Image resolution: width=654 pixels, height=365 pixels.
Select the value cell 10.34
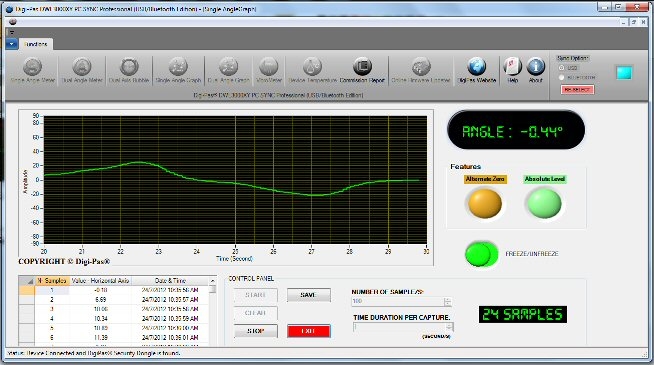[100, 319]
